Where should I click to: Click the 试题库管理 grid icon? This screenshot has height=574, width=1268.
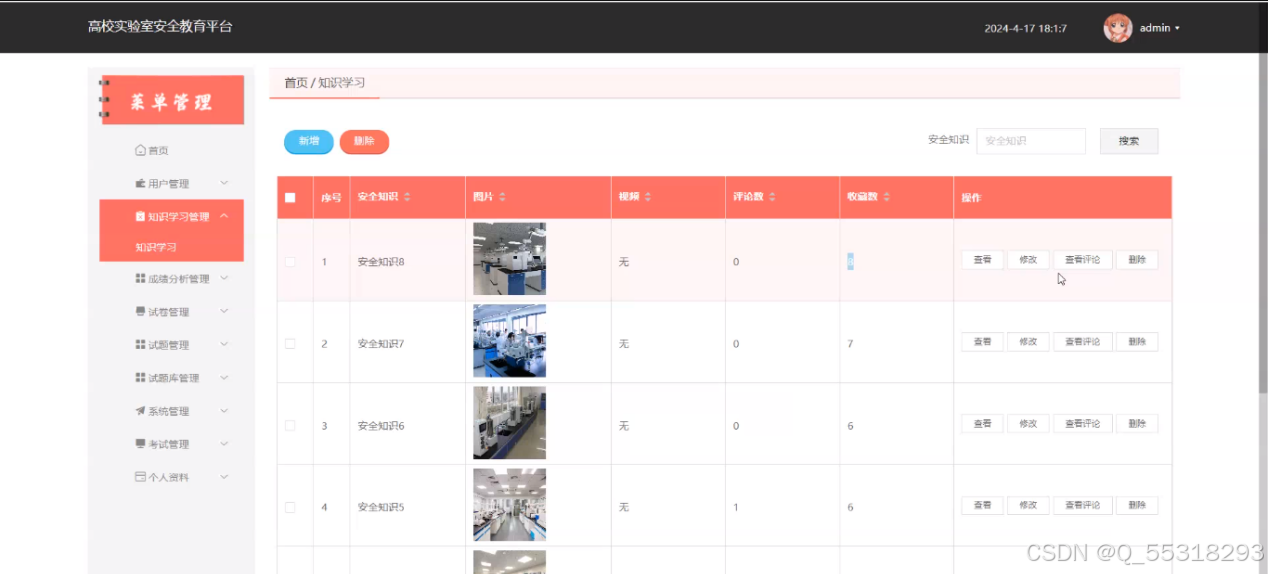(140, 378)
